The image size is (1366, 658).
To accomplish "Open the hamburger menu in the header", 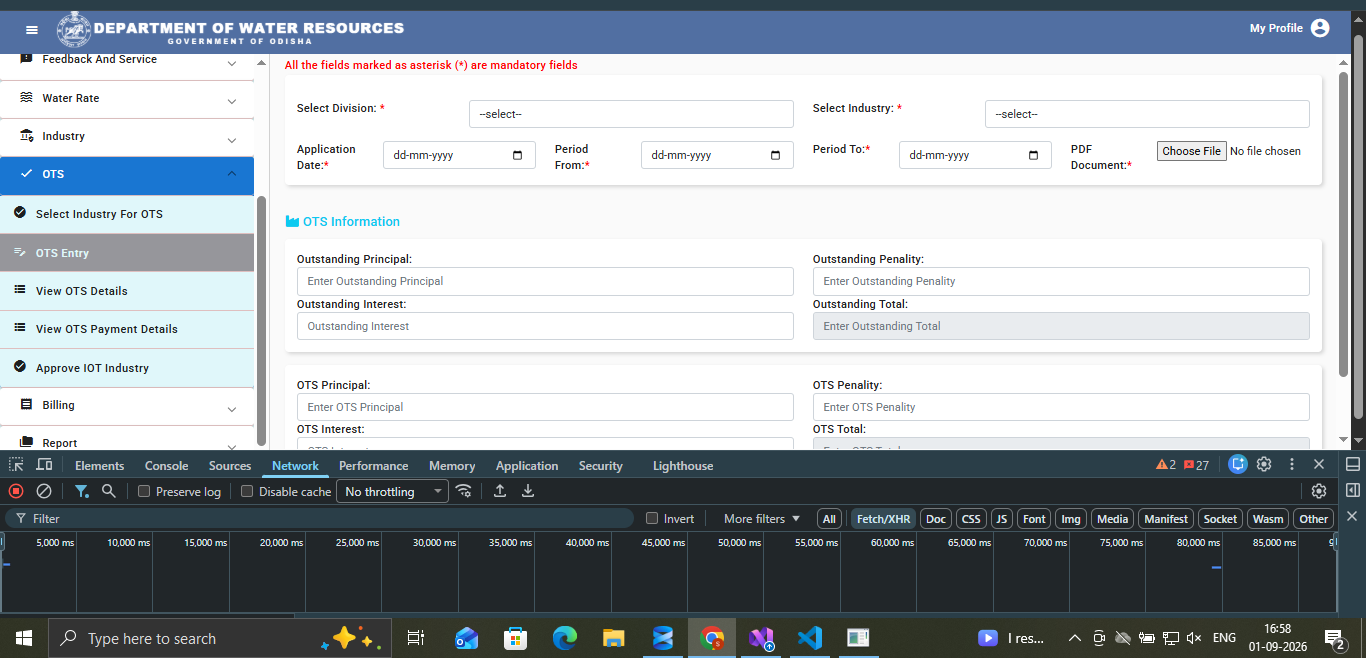I will tap(32, 30).
